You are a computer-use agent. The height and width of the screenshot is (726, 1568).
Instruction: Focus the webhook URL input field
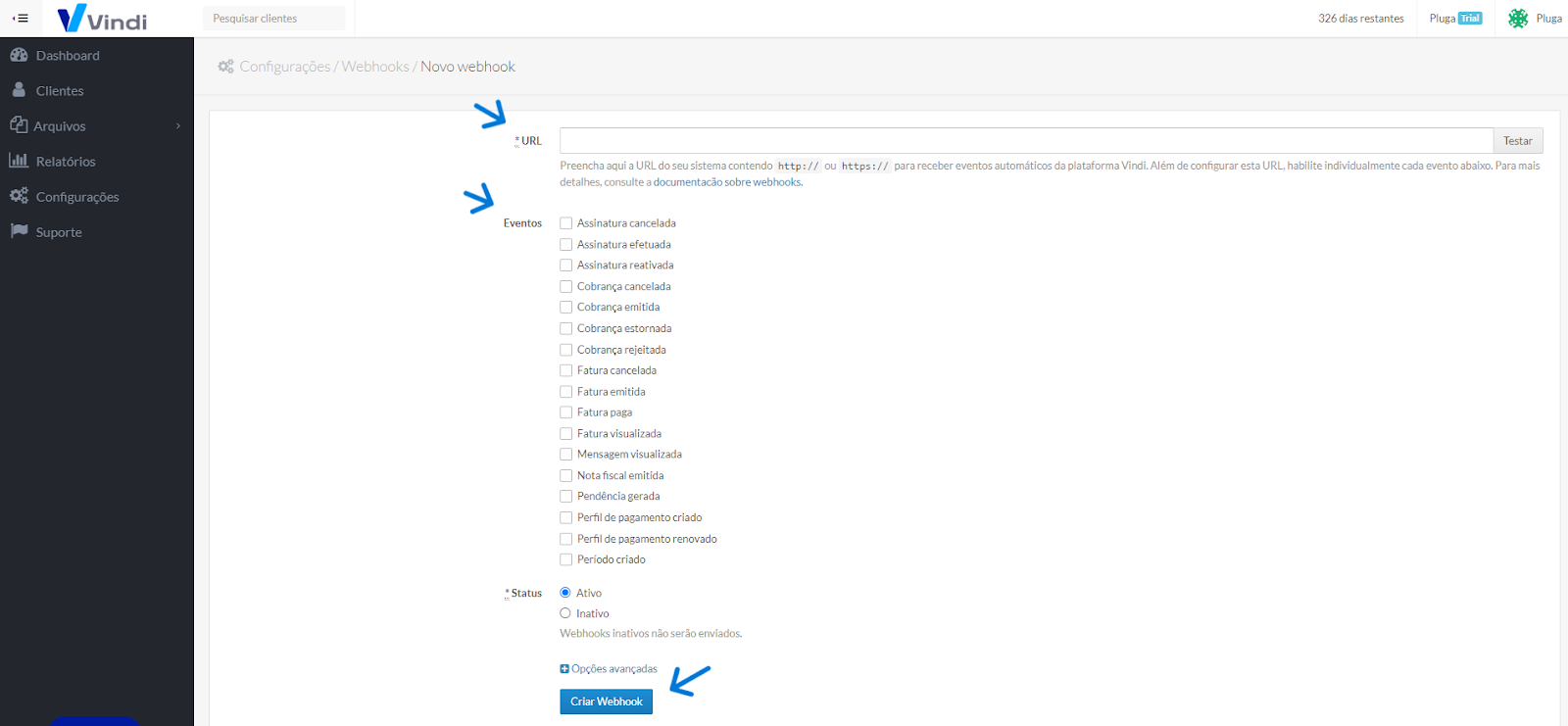click(1025, 141)
